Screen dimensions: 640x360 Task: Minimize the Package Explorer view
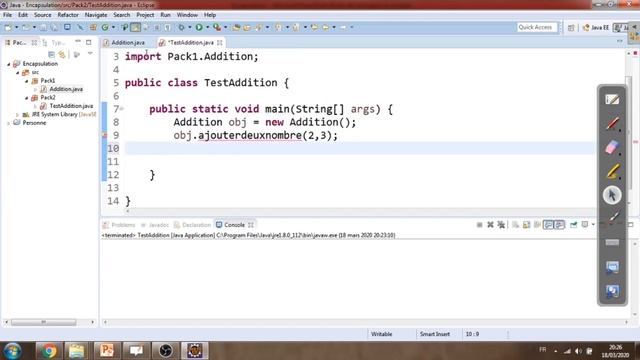[x=78, y=42]
